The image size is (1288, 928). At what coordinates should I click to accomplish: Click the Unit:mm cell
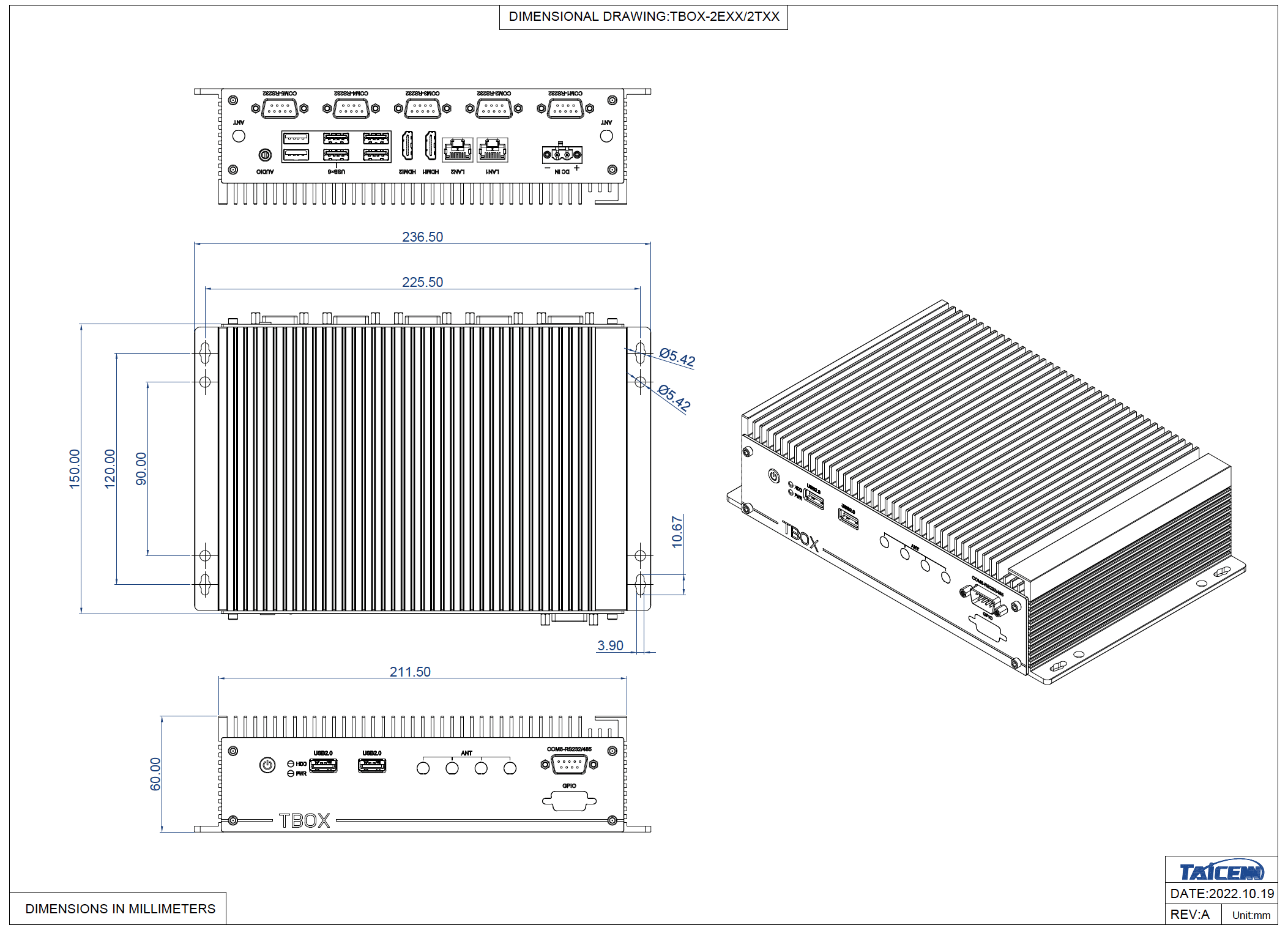tap(1250, 915)
